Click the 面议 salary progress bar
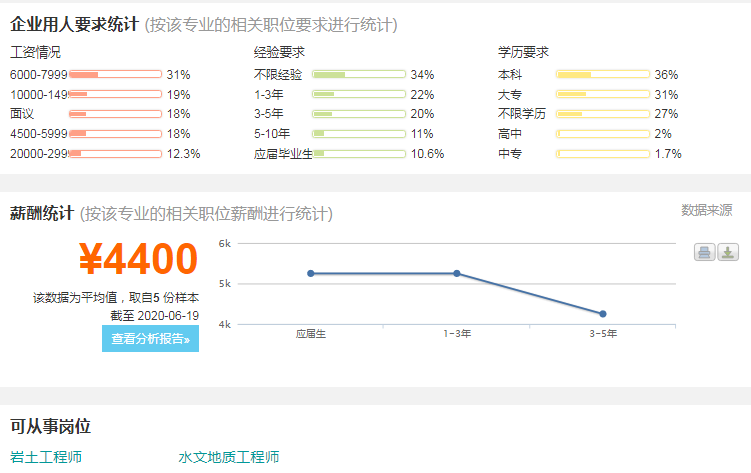Screen dimensions: 751x473 [x=115, y=114]
